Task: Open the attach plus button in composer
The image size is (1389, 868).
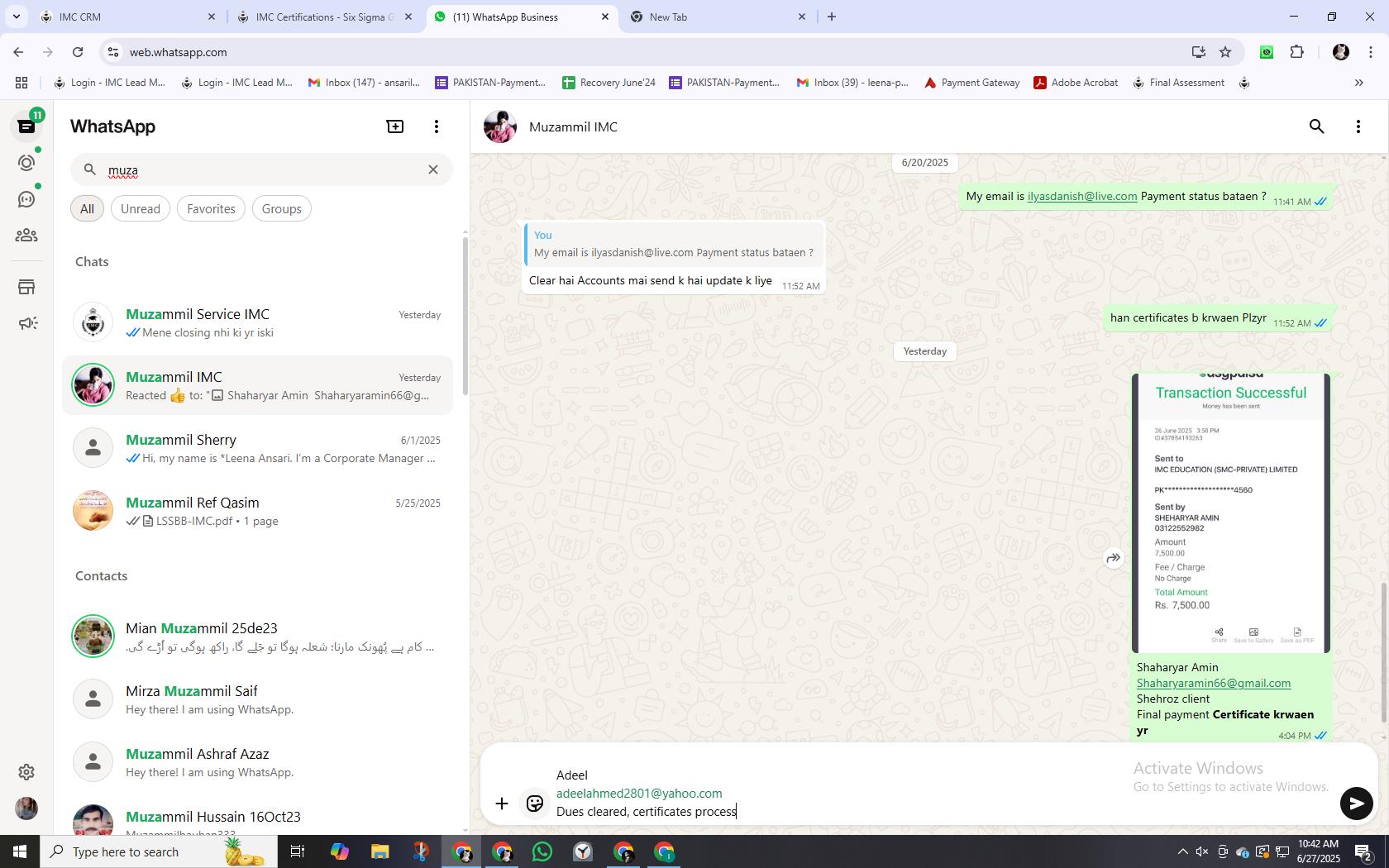Action: pyautogui.click(x=502, y=804)
